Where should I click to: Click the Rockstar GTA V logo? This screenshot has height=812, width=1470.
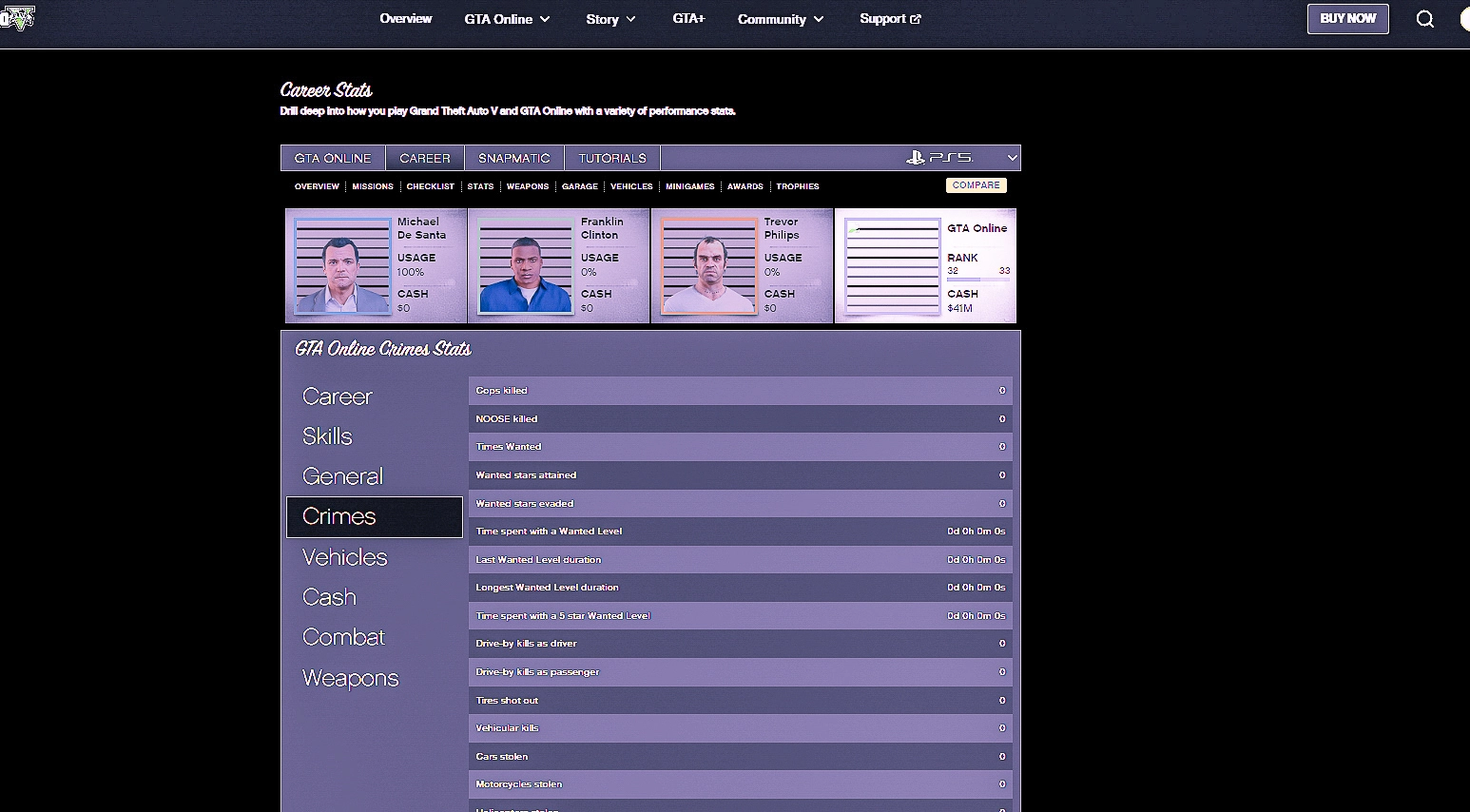17,18
